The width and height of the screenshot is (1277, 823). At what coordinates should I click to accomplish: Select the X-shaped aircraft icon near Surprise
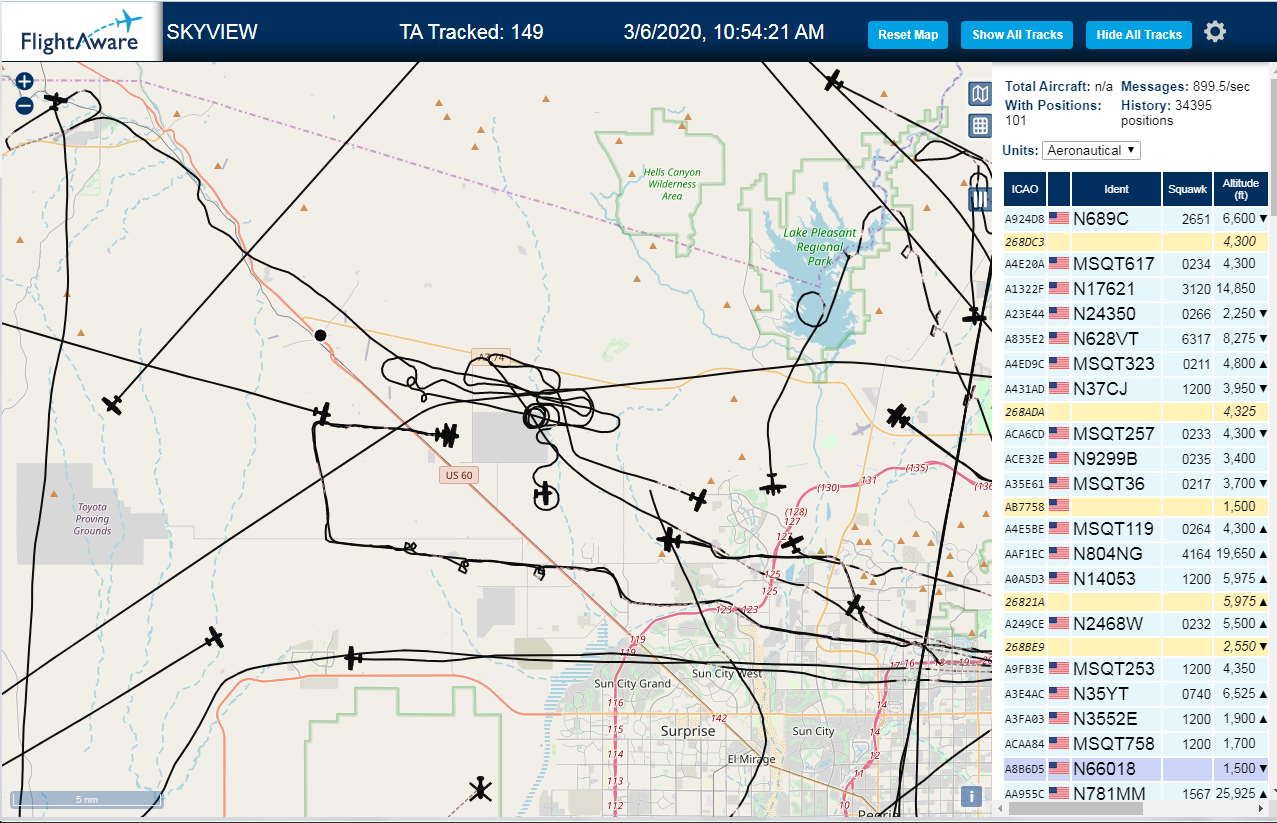tap(481, 789)
